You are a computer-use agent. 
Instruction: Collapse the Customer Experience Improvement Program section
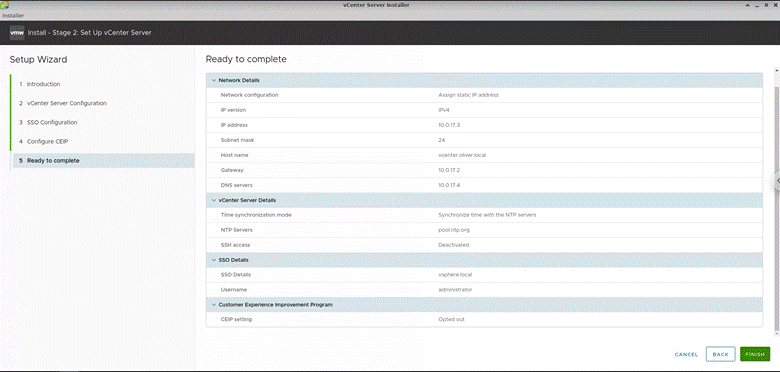coord(214,304)
